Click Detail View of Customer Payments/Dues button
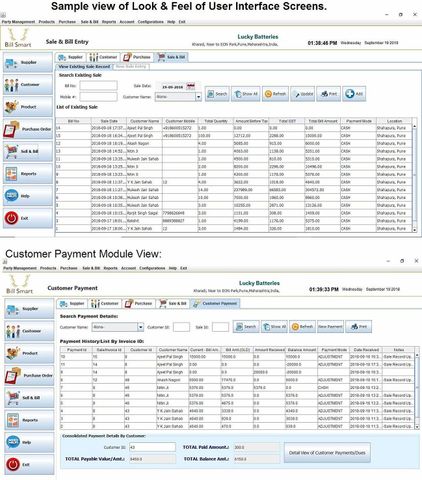Viewport: 422px width, 480px height. click(327, 453)
